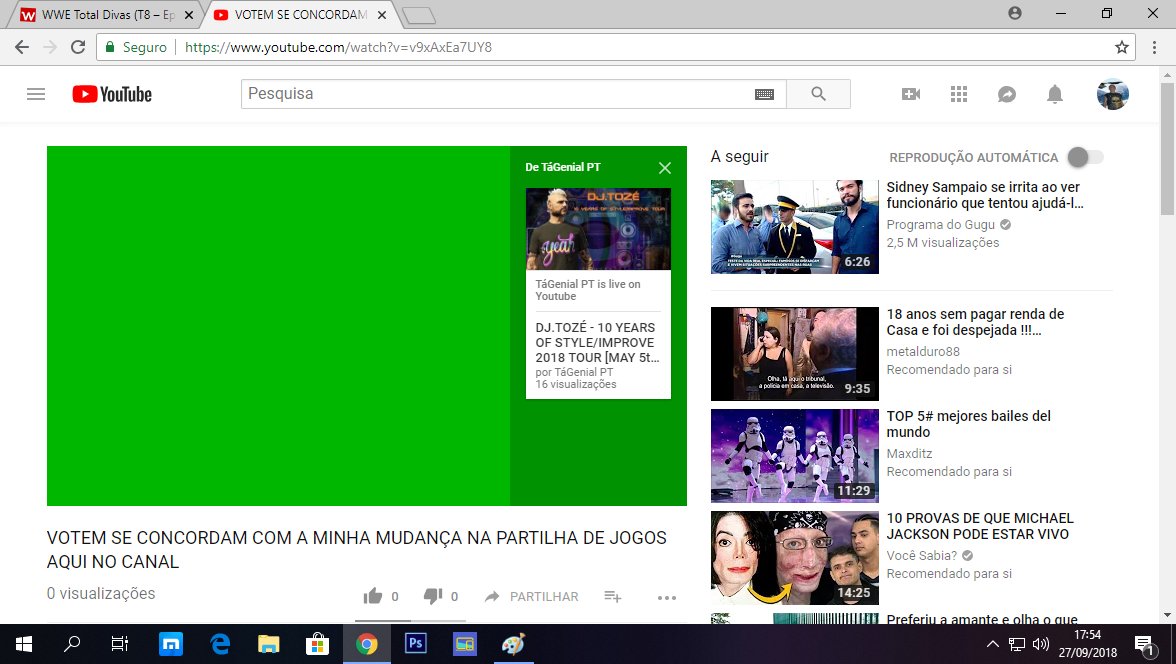Open Chrome's three-dot menu

tap(1154, 47)
